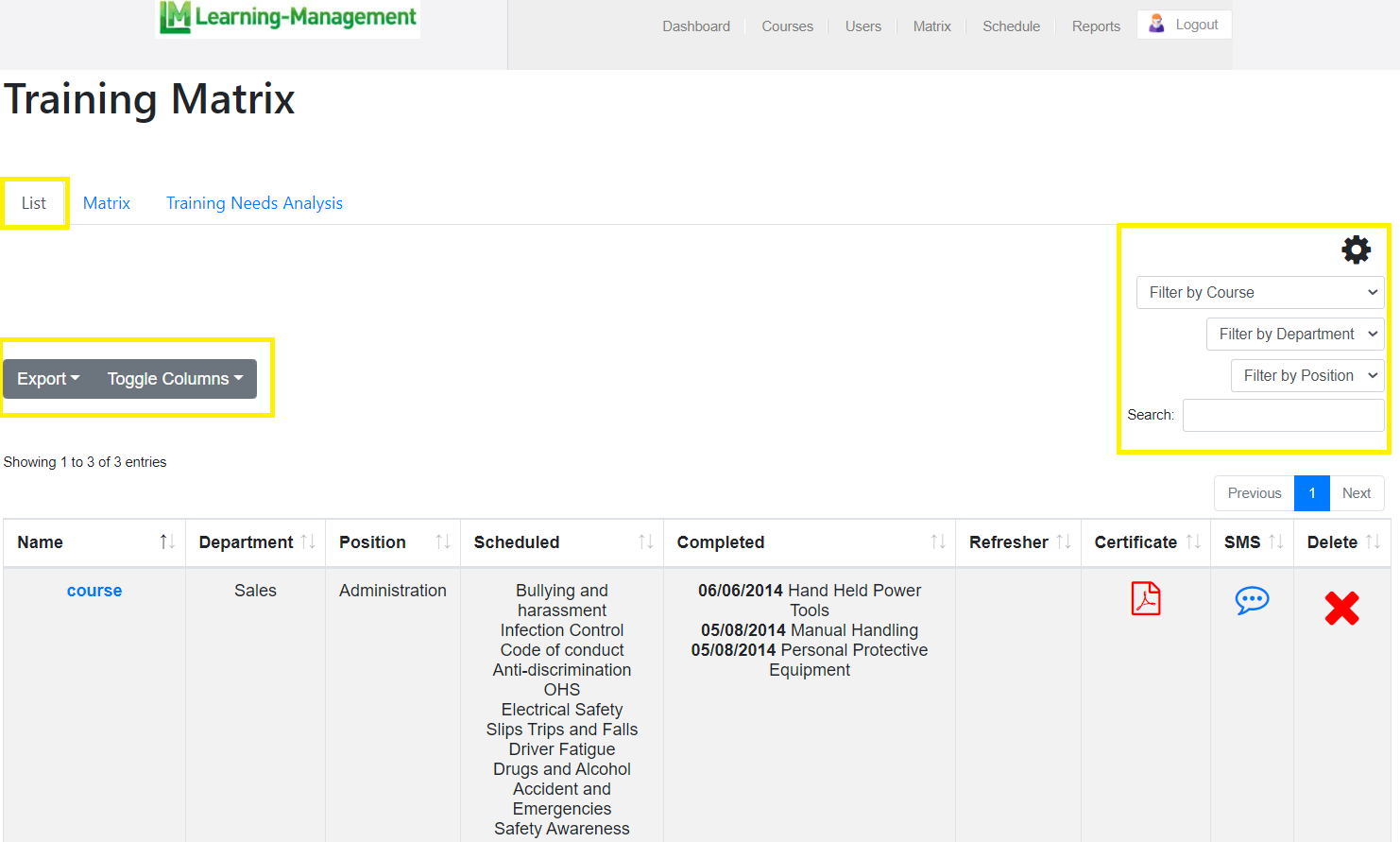
Task: Open the settings gear icon
Action: [1356, 249]
